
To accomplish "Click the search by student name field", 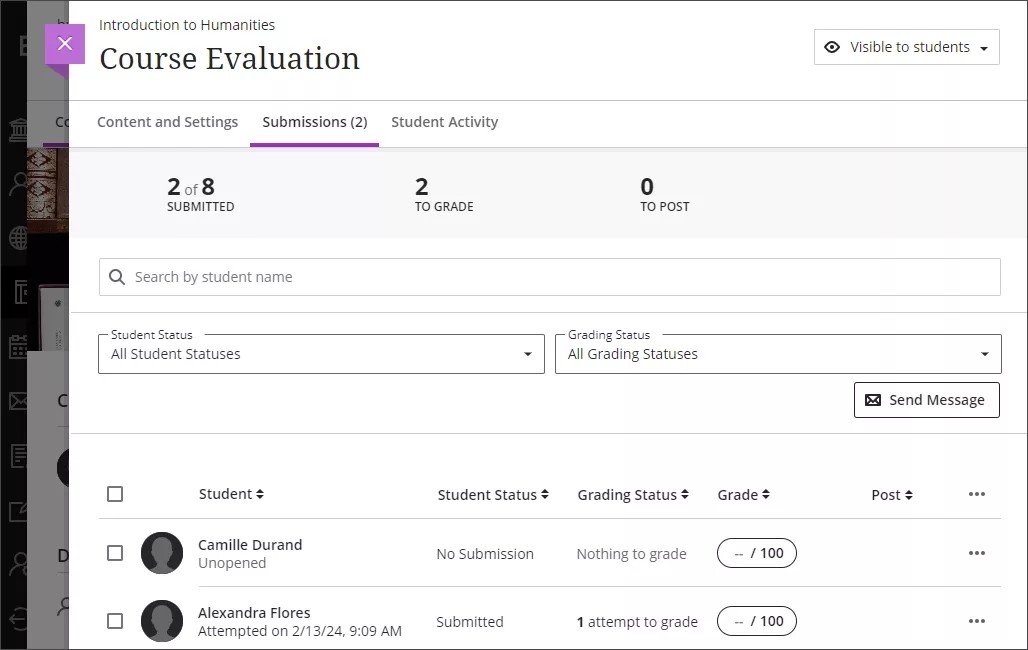I will point(549,276).
